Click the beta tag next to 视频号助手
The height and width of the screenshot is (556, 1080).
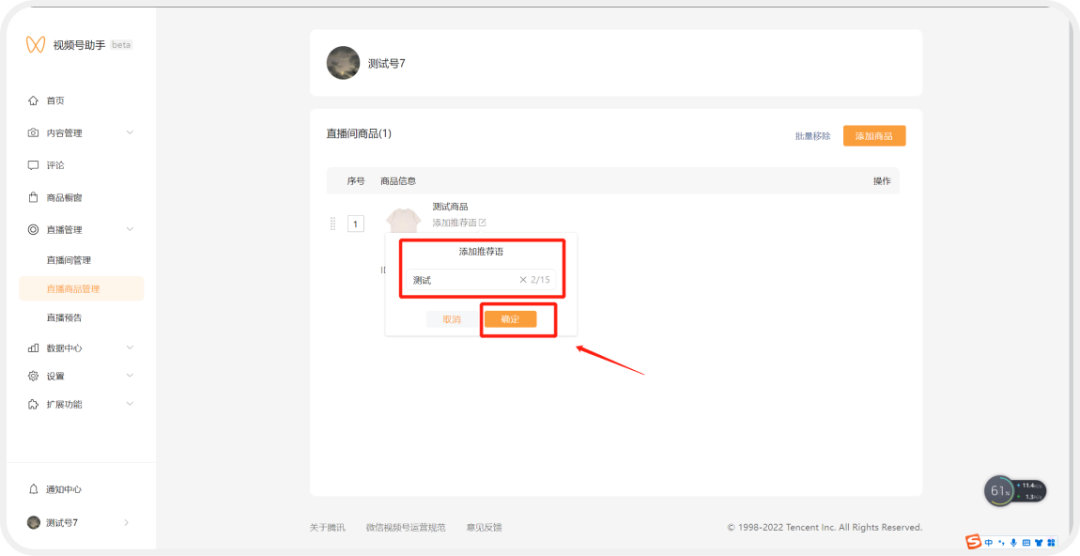click(x=121, y=45)
